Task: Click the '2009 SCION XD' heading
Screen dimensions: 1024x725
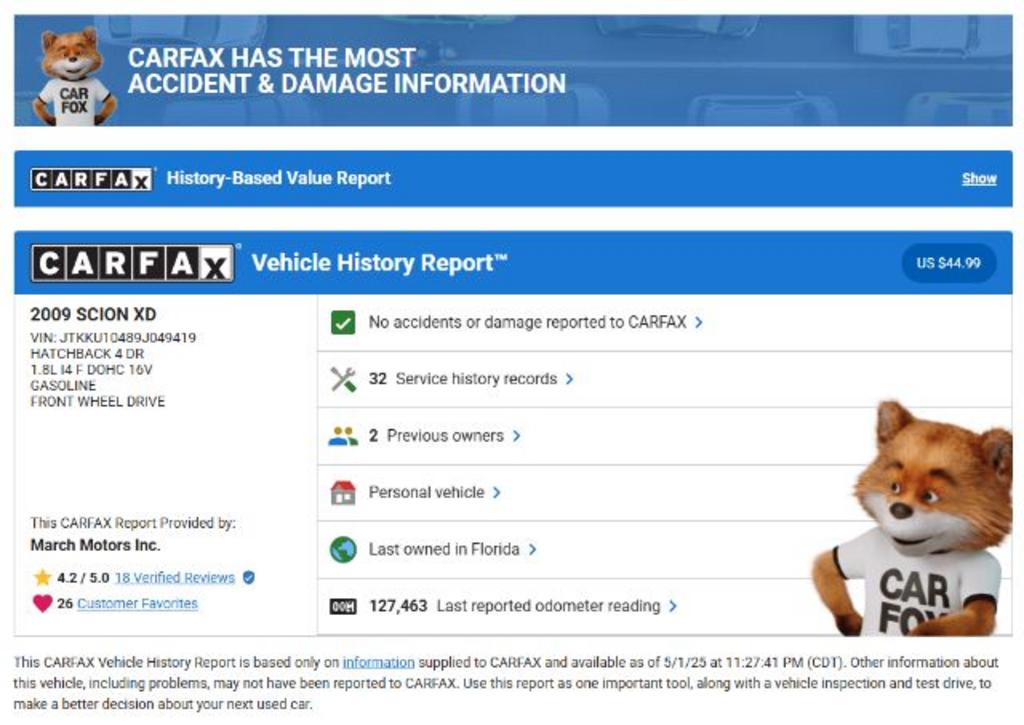Action: click(x=93, y=315)
